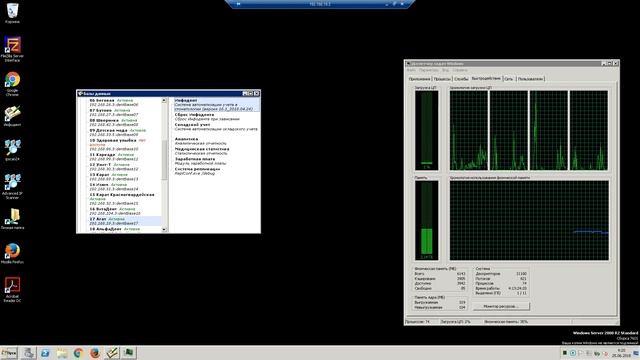Click the memory usage gauge in Task Manager
Viewport: 640px width, 360px height.
427,220
